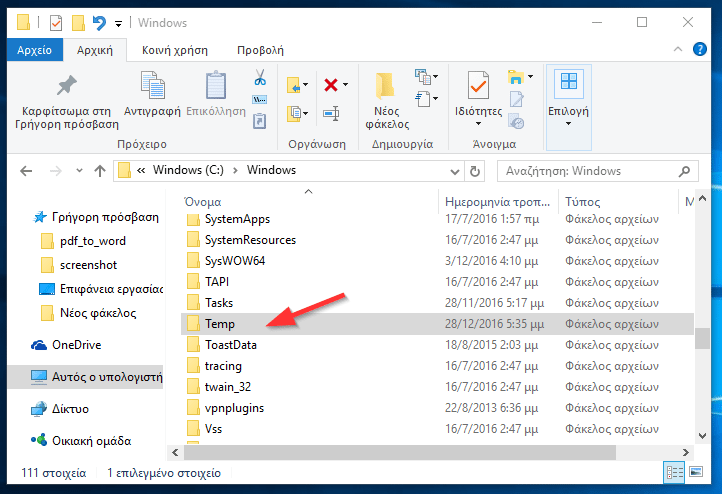The width and height of the screenshot is (722, 494).
Task: Click the Move to icon in the Organize group
Action: coord(293,85)
